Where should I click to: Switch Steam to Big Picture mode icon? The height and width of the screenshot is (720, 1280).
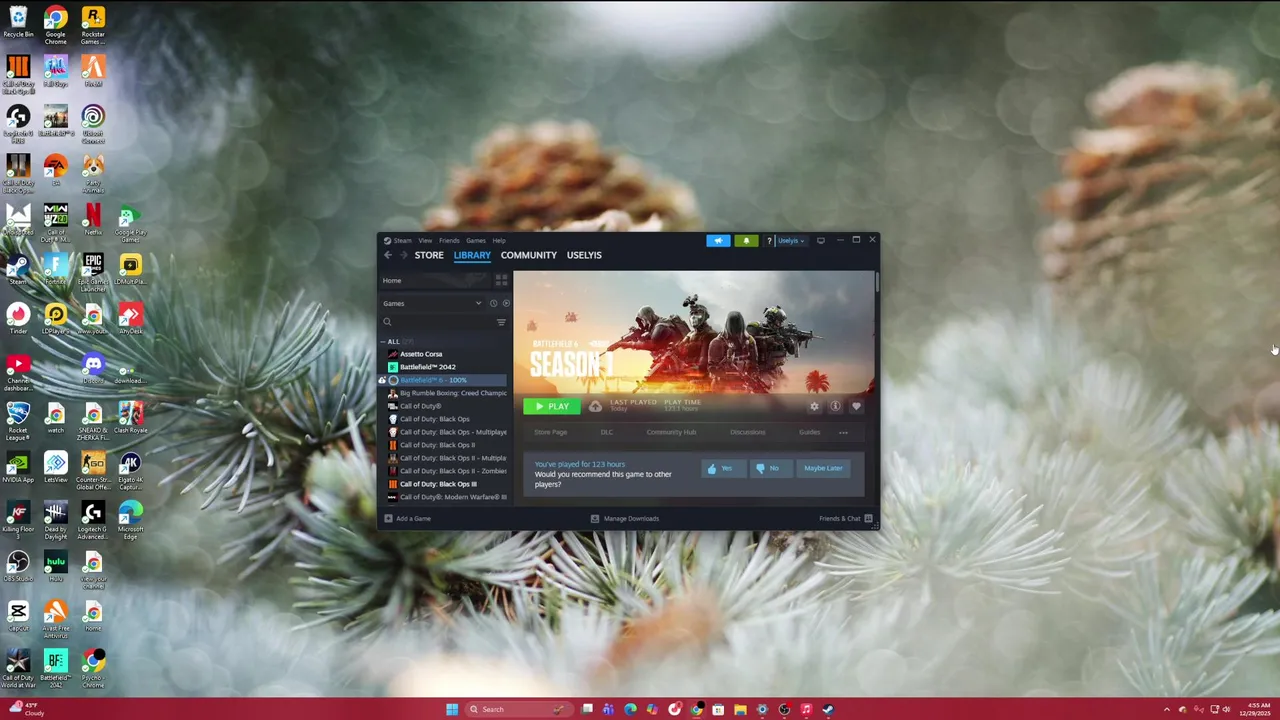point(821,240)
